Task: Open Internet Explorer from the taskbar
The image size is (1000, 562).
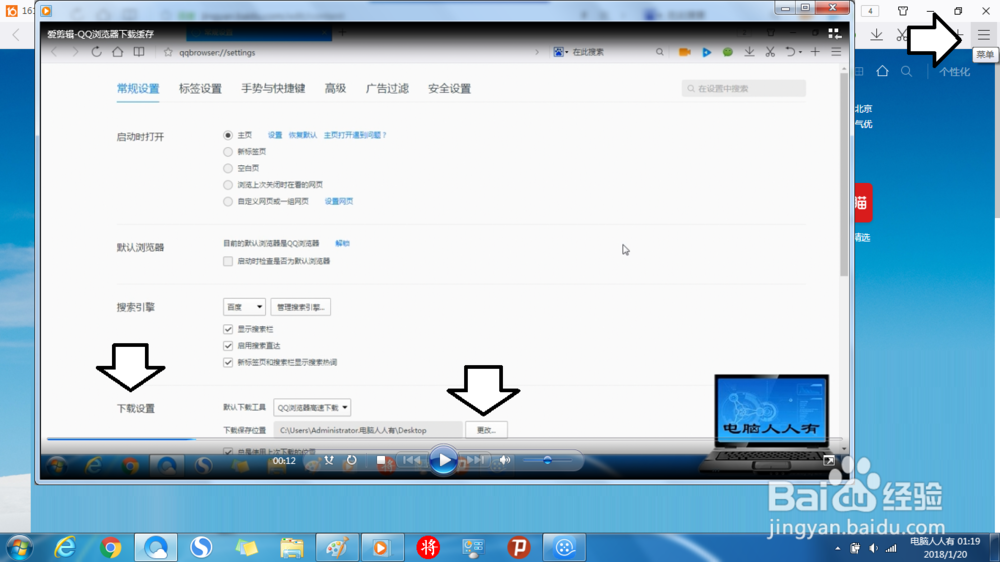Action: pos(65,547)
